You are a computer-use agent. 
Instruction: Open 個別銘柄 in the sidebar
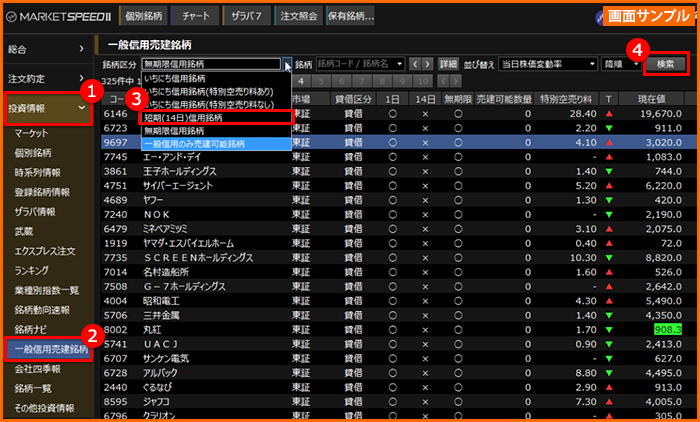point(33,153)
